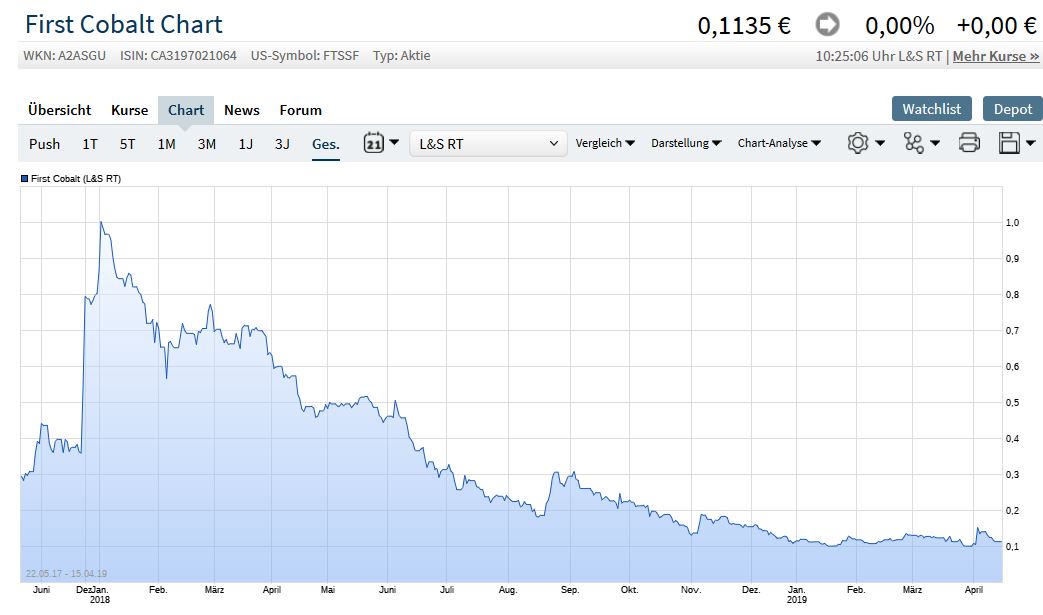This screenshot has height=615, width=1043.
Task: Click the 0,00% change value
Action: tap(899, 26)
